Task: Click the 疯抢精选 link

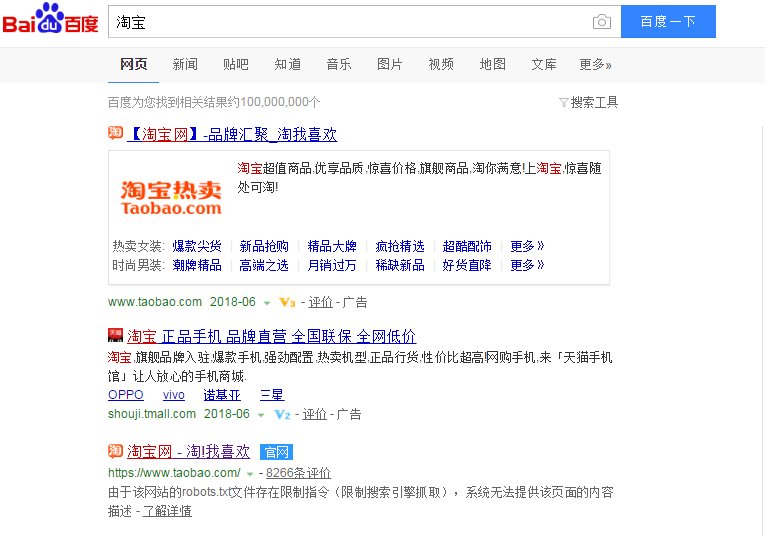Action: tap(400, 246)
